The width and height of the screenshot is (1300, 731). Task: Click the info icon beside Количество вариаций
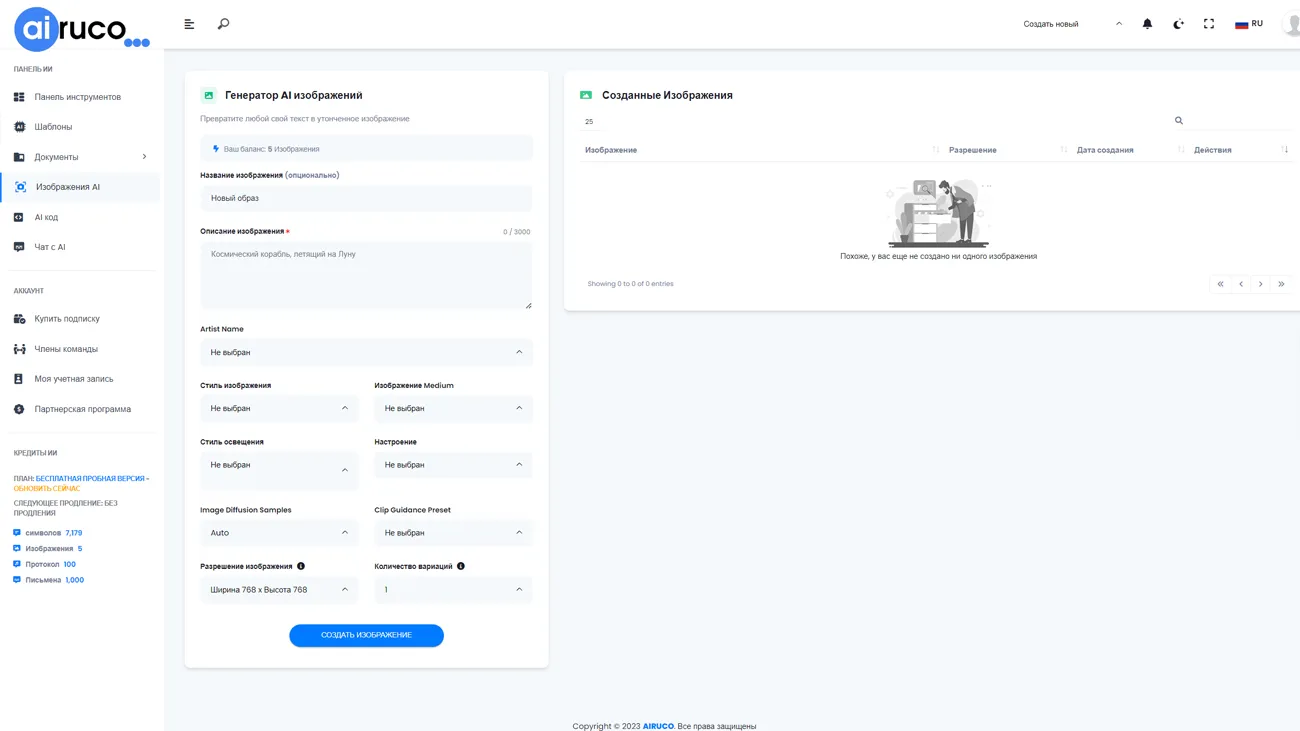(x=461, y=566)
